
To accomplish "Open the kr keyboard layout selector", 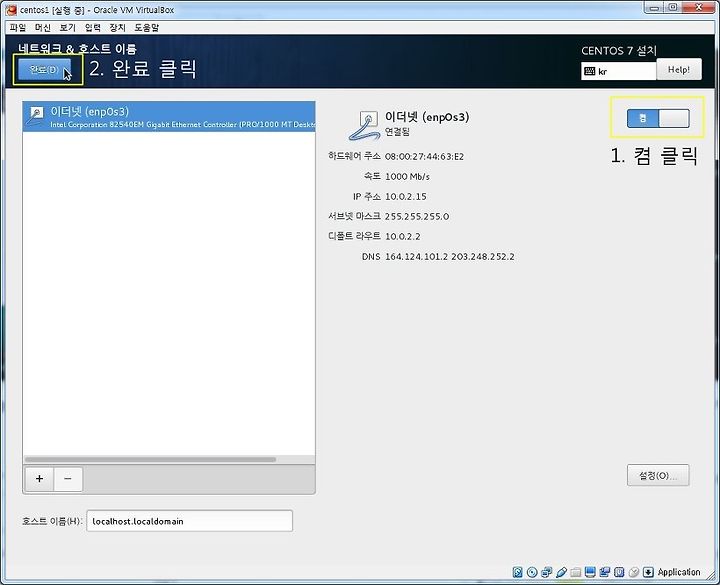I will point(619,71).
